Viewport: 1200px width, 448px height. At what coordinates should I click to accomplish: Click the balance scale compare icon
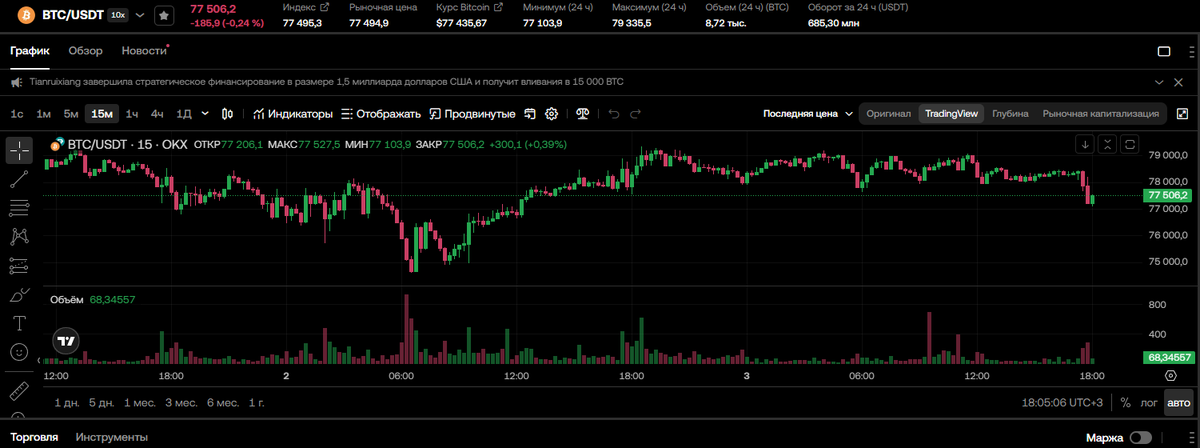pos(583,114)
